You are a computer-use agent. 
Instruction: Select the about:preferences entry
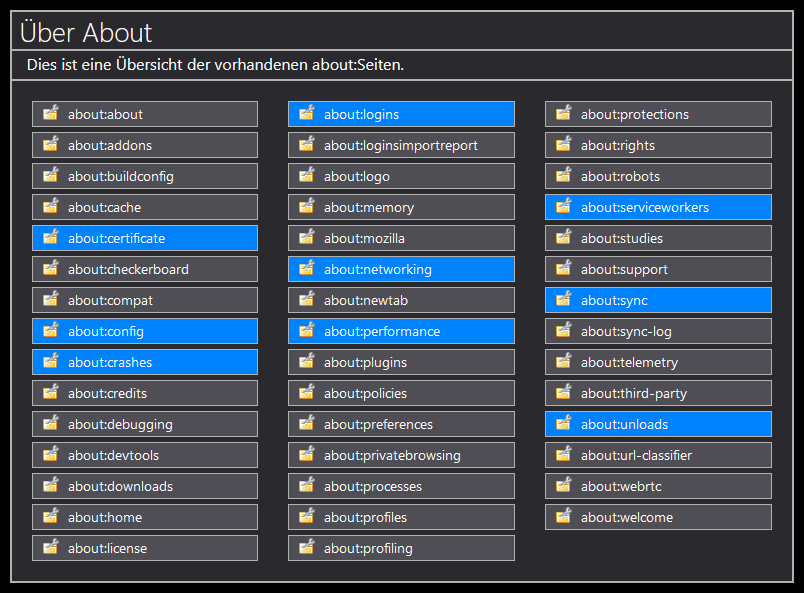tap(378, 424)
